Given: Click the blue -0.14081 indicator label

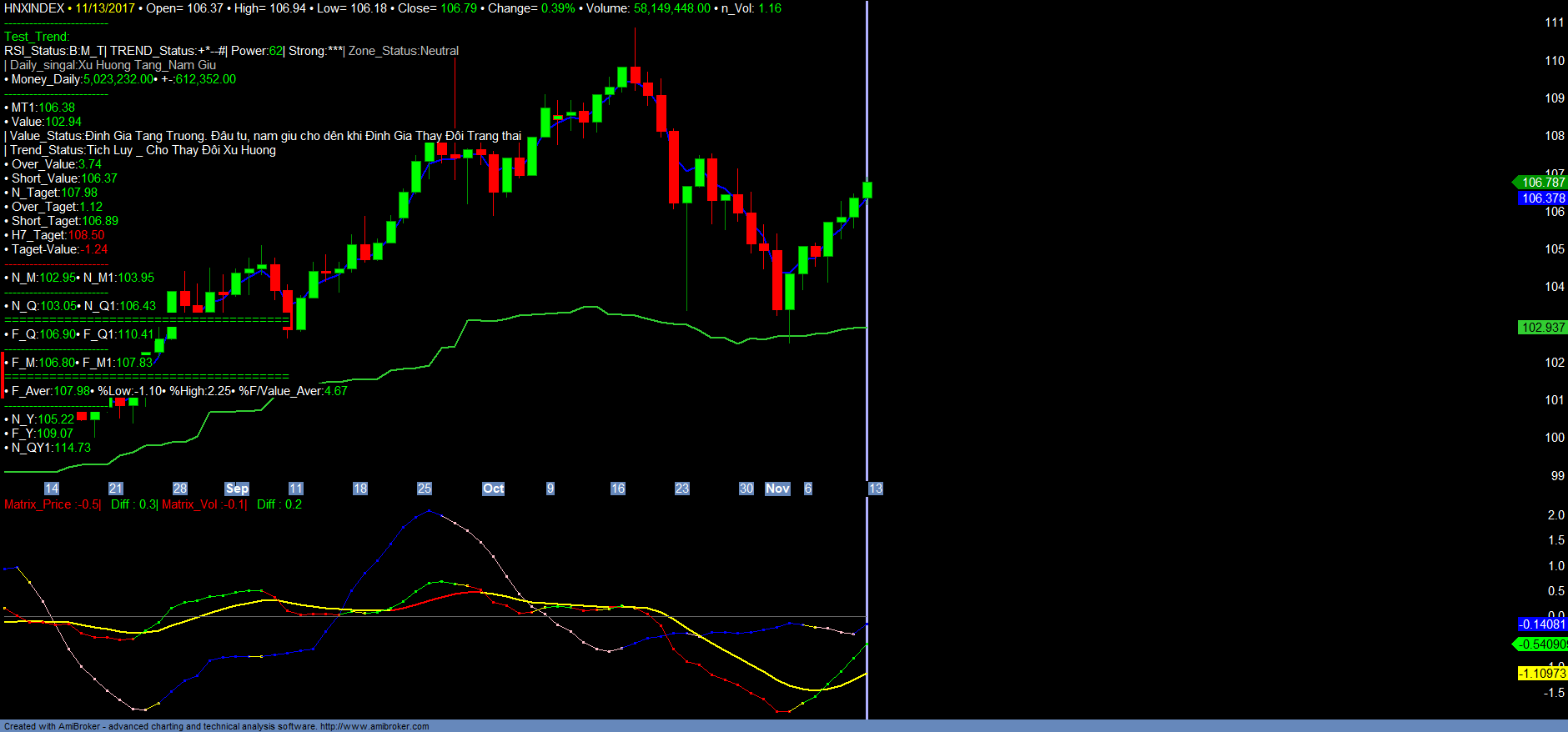Looking at the screenshot, I should pyautogui.click(x=1542, y=624).
